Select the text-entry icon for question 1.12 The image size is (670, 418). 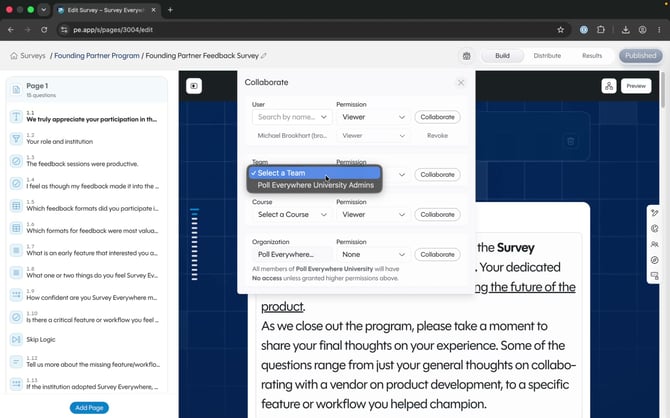click(x=16, y=362)
